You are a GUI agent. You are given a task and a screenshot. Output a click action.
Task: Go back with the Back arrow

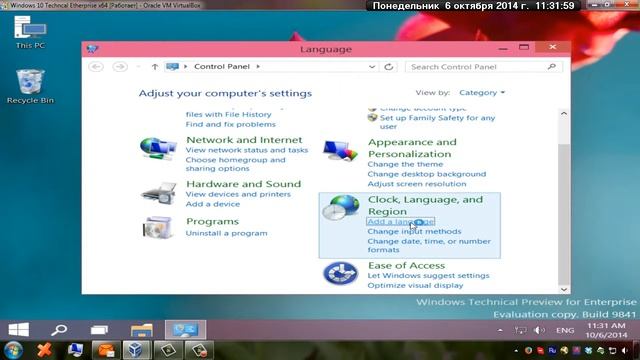tap(96, 67)
